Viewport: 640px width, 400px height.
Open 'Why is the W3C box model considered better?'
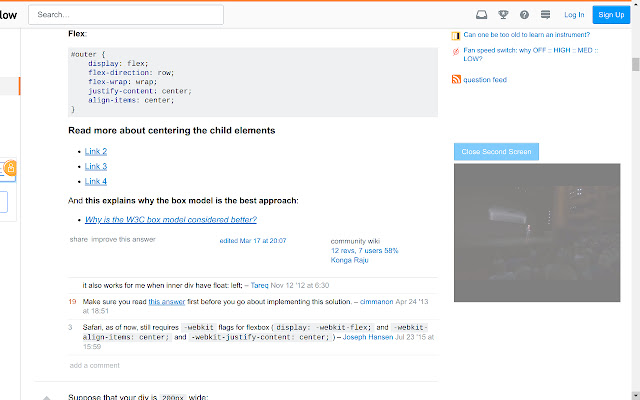[171, 220]
